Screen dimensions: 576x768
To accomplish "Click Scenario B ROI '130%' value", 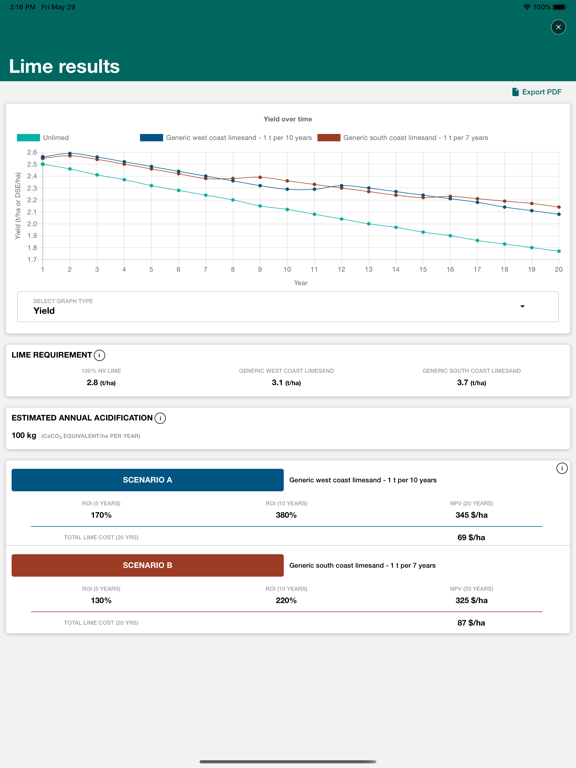I will (x=101, y=600).
